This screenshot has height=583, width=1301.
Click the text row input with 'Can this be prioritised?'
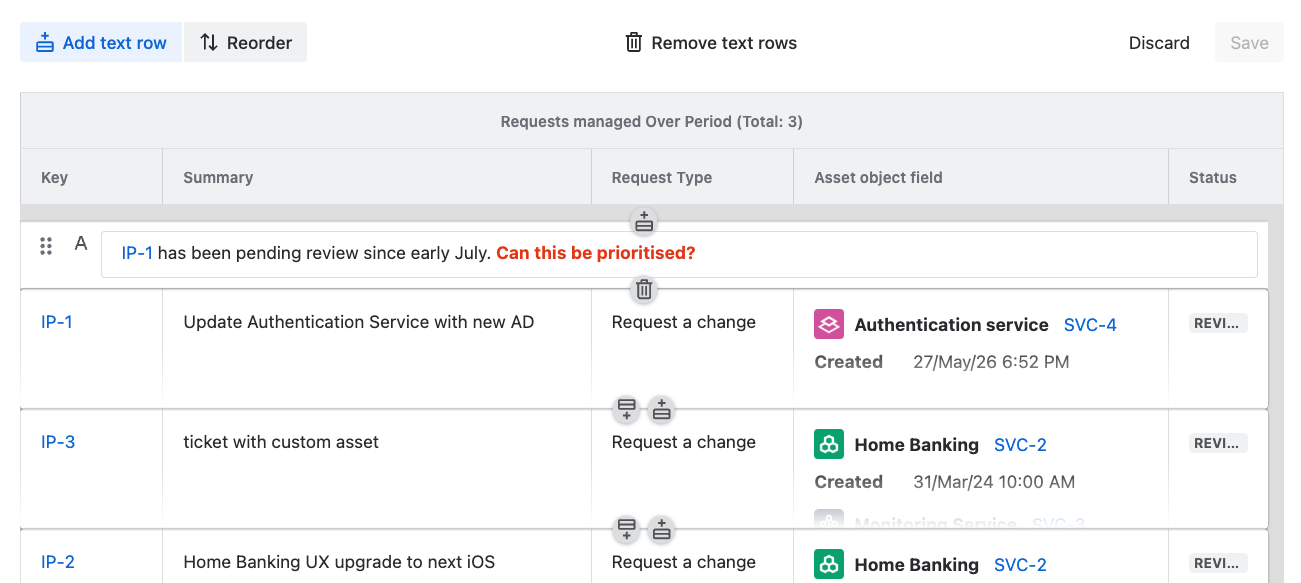point(679,254)
